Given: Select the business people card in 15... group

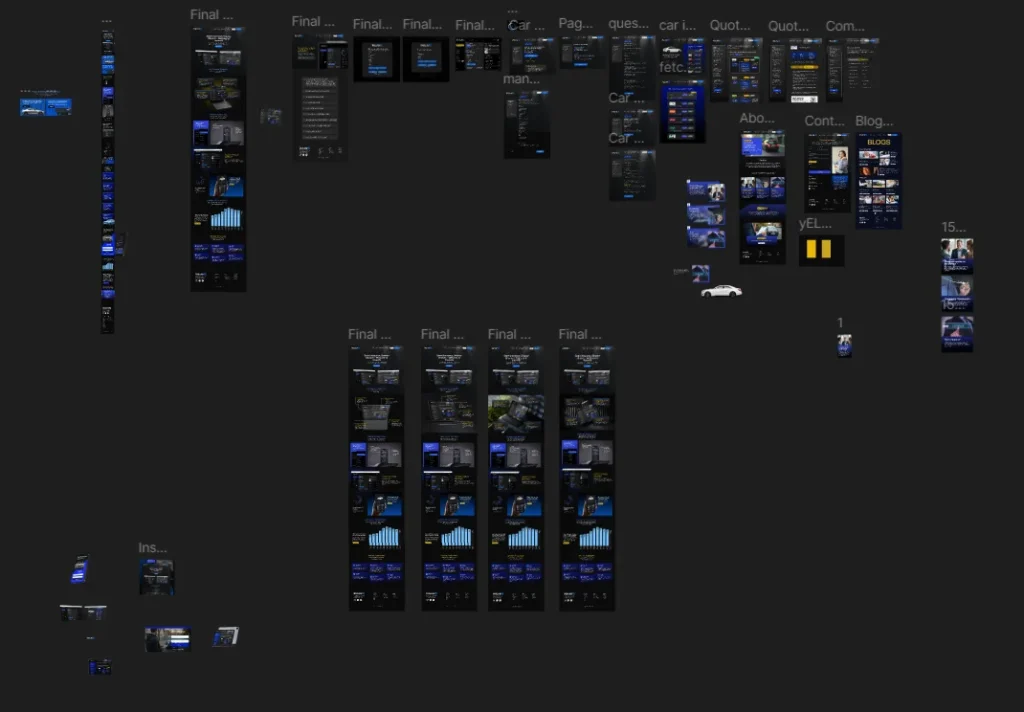Looking at the screenshot, I should point(957,255).
